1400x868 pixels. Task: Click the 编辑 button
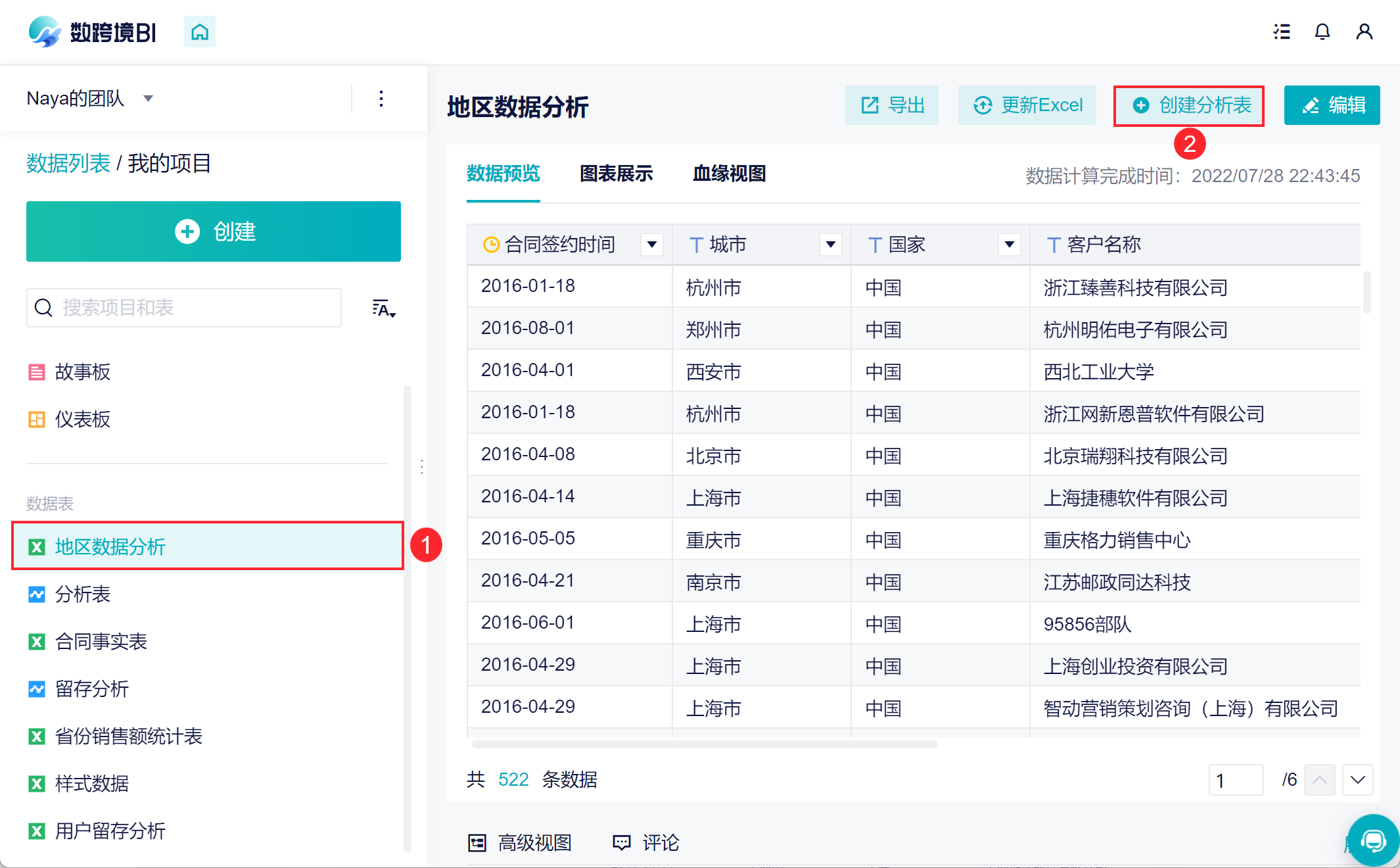[1332, 105]
